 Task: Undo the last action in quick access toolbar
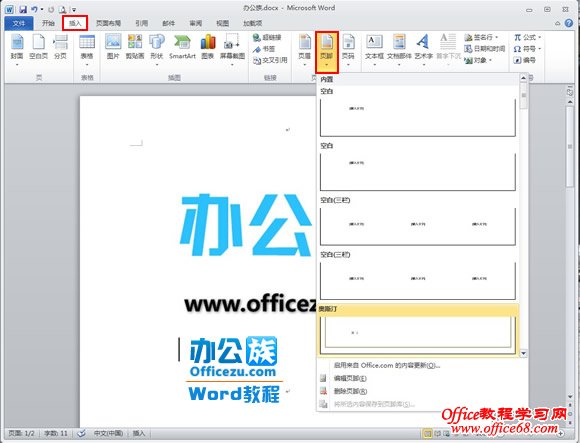click(x=34, y=9)
